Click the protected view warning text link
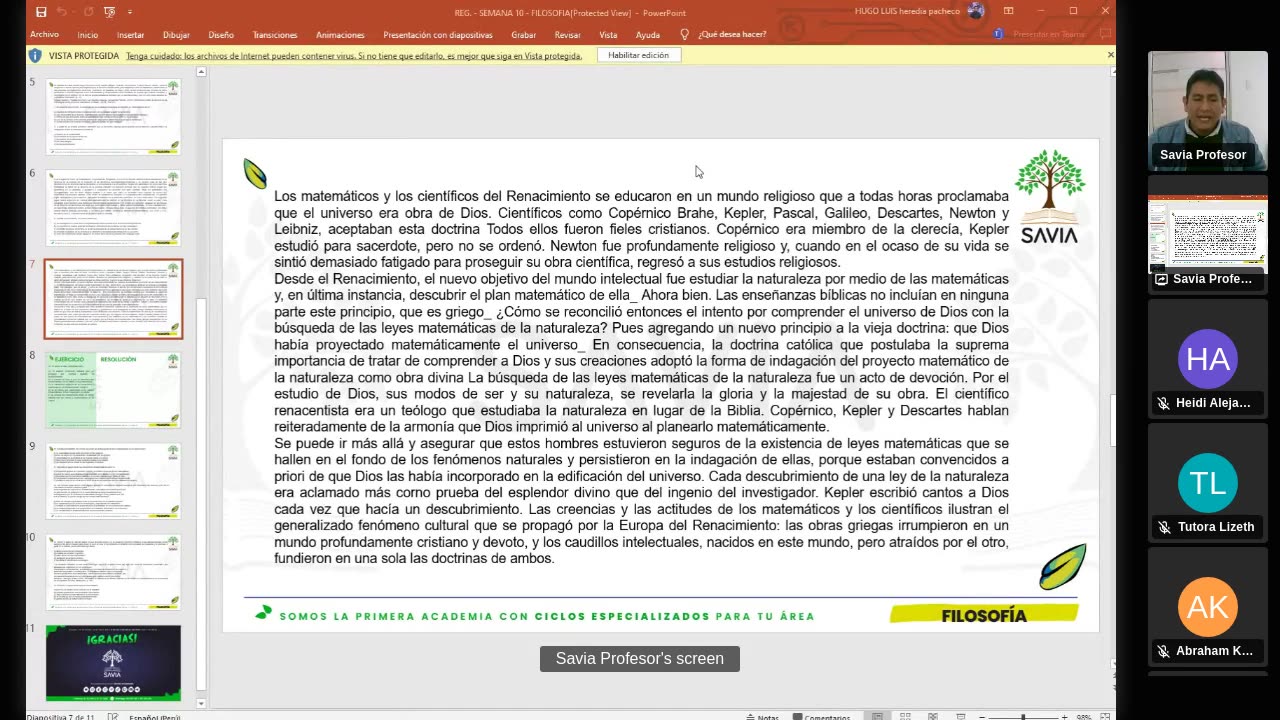The image size is (1280, 720). (x=354, y=56)
